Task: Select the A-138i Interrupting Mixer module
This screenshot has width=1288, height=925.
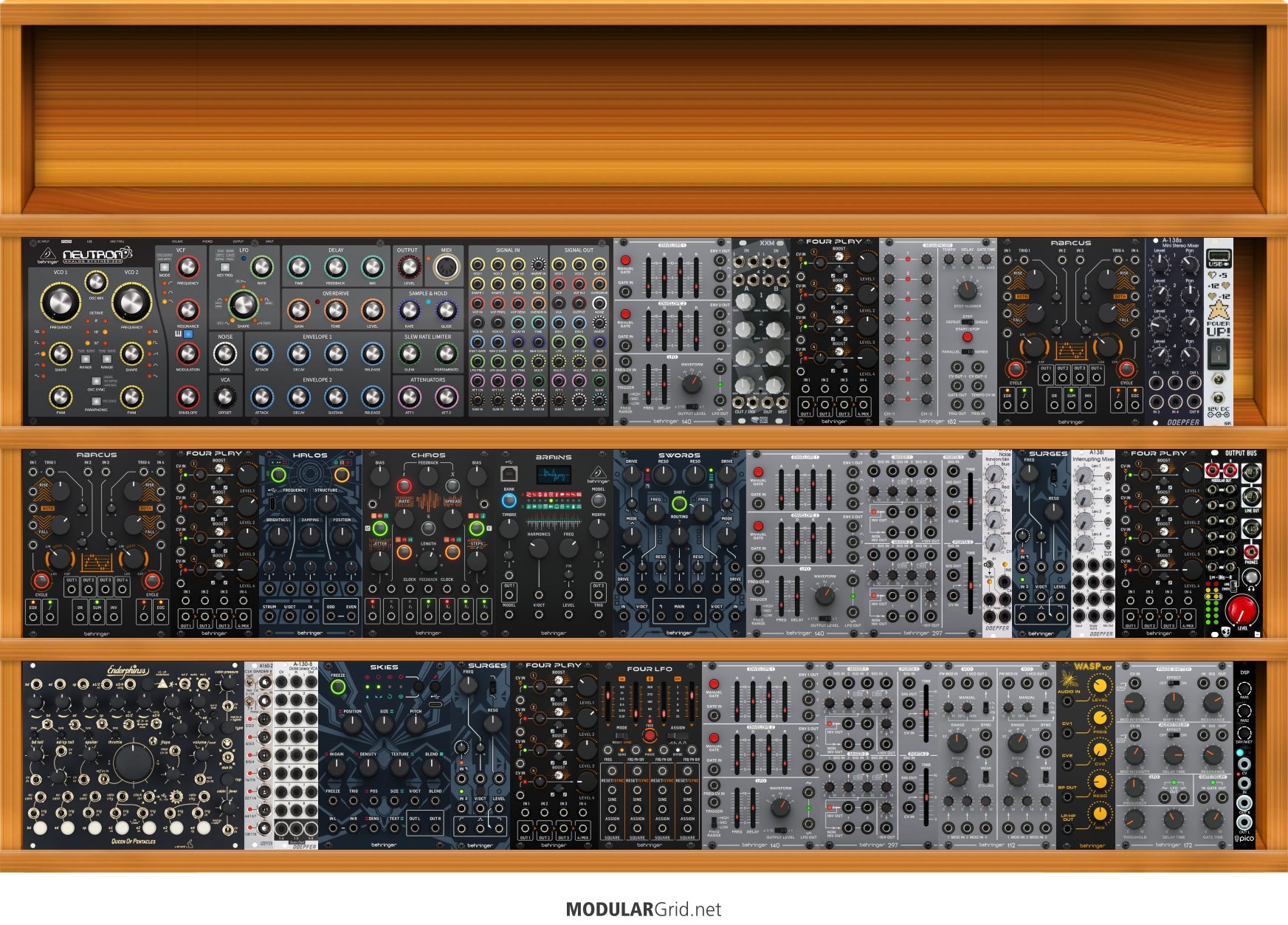Action: [x=1093, y=543]
